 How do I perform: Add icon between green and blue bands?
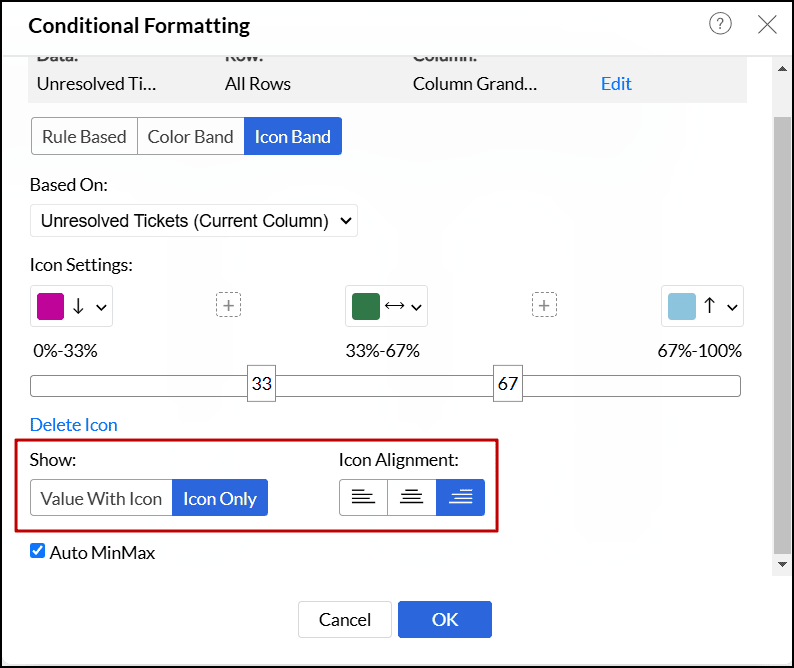click(x=544, y=306)
